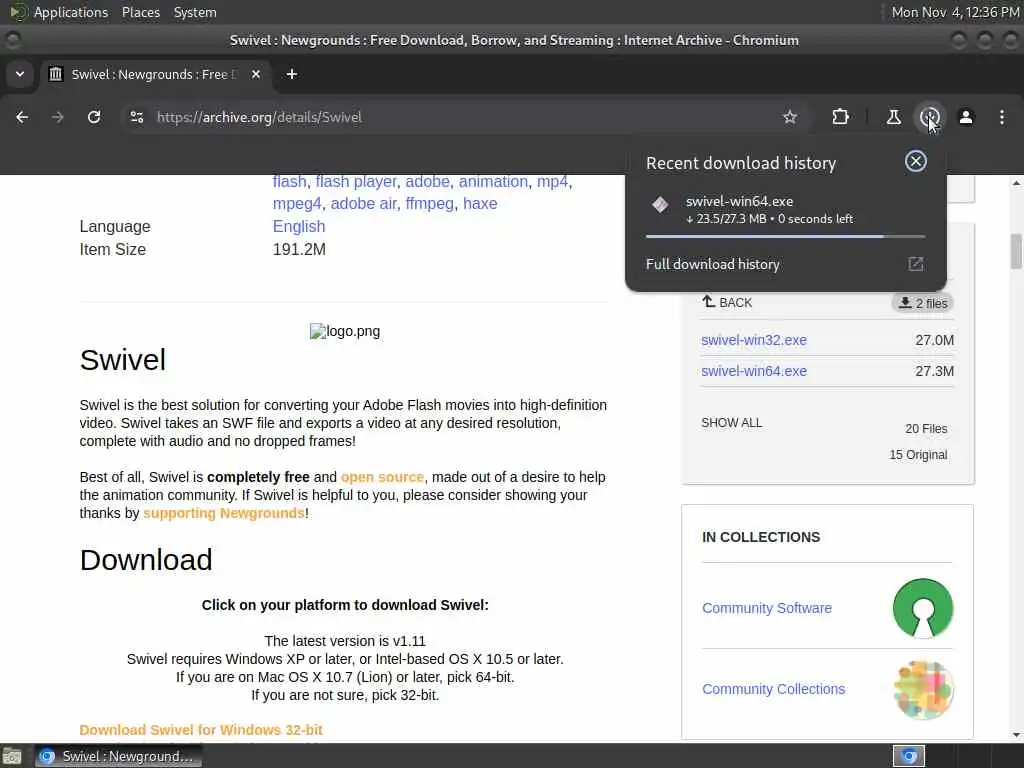
Task: Open the mpeg4 topic tag
Action: click(297, 204)
